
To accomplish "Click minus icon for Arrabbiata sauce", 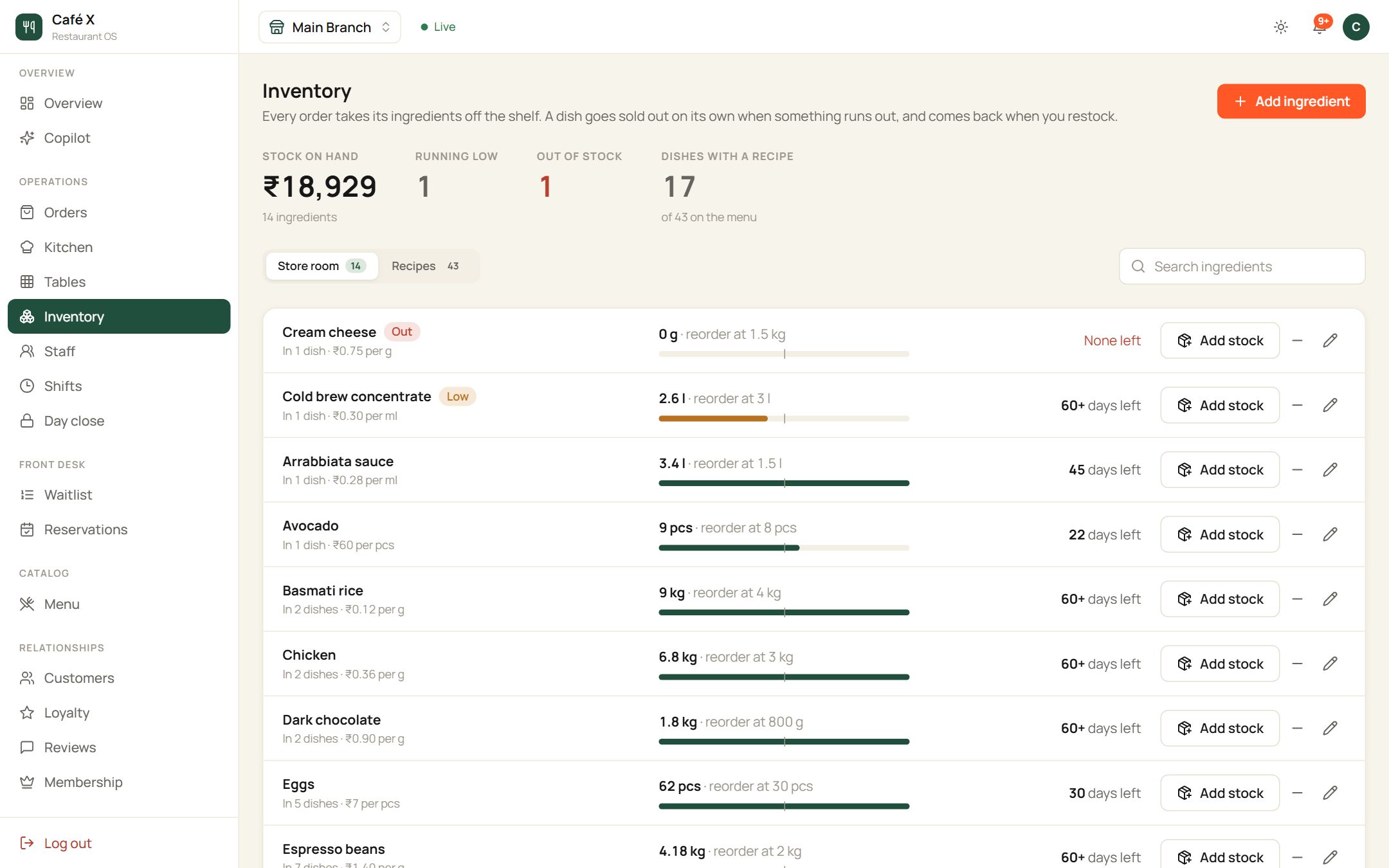I will (1297, 469).
